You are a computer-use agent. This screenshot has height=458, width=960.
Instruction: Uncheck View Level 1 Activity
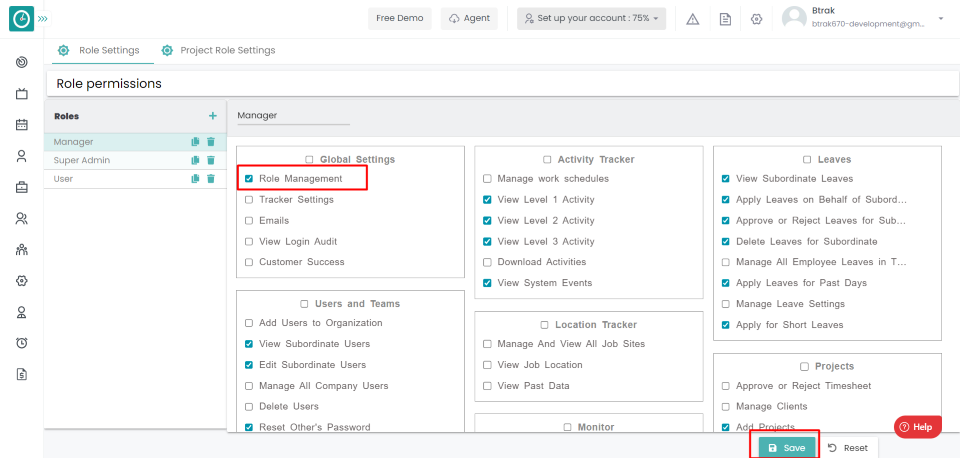tap(487, 200)
